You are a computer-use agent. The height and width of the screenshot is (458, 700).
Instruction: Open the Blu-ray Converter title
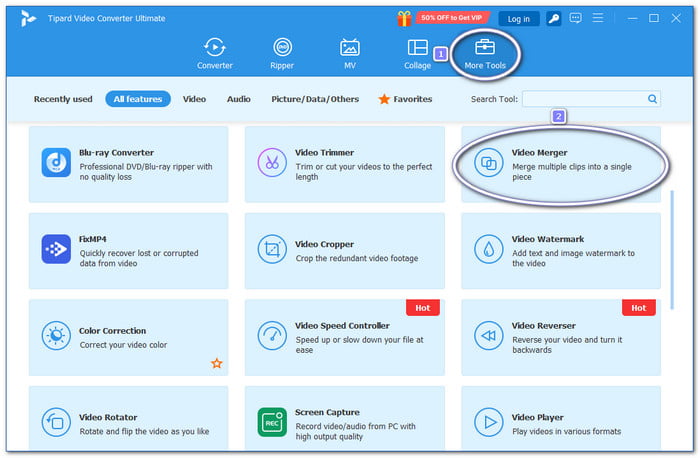click(116, 153)
